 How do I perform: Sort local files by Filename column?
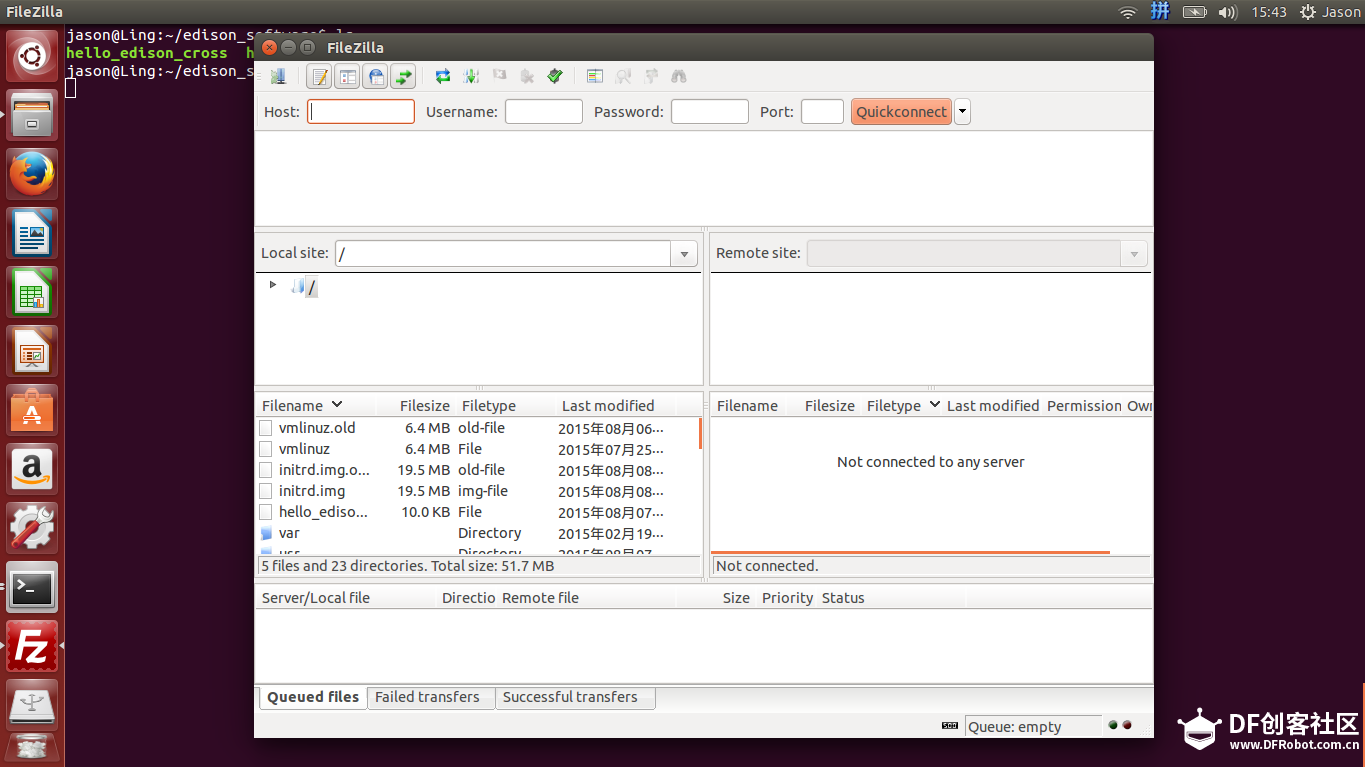click(x=316, y=406)
